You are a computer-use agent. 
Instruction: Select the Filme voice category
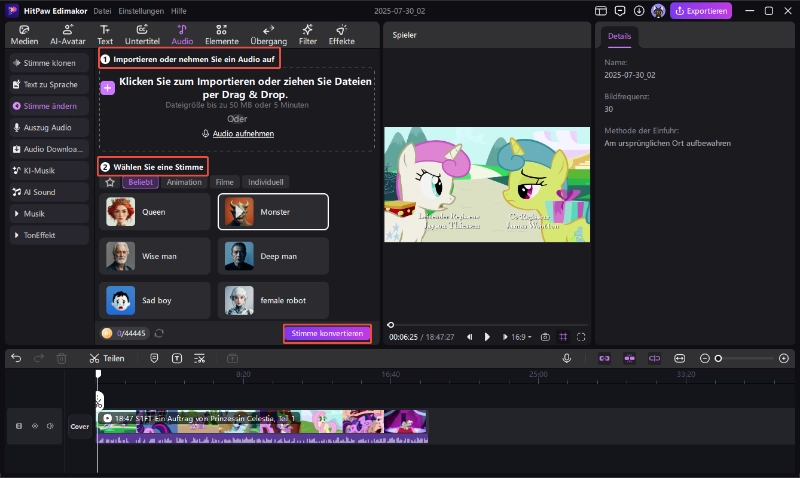click(x=224, y=182)
